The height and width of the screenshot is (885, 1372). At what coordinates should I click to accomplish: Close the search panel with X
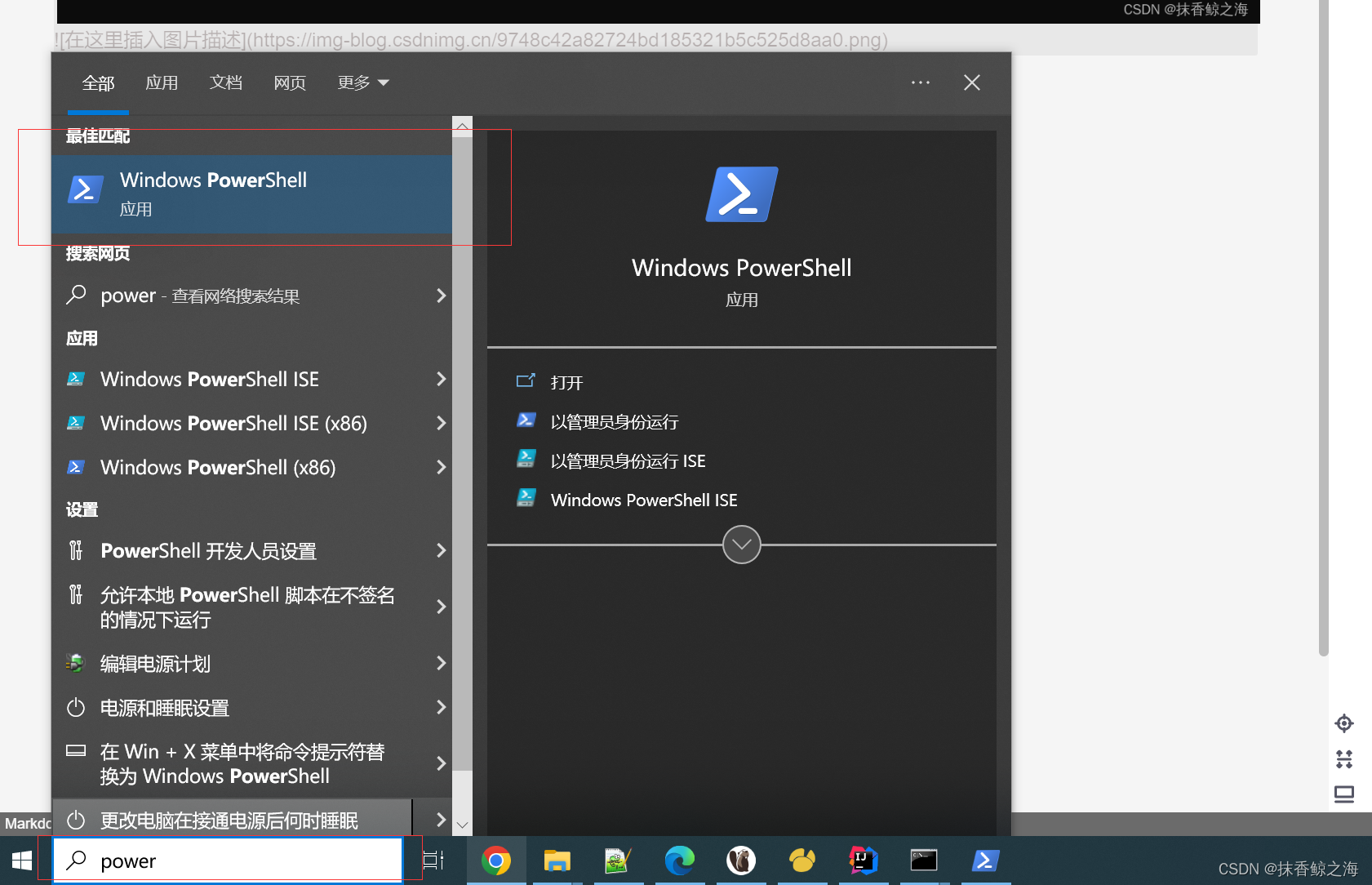click(x=971, y=82)
